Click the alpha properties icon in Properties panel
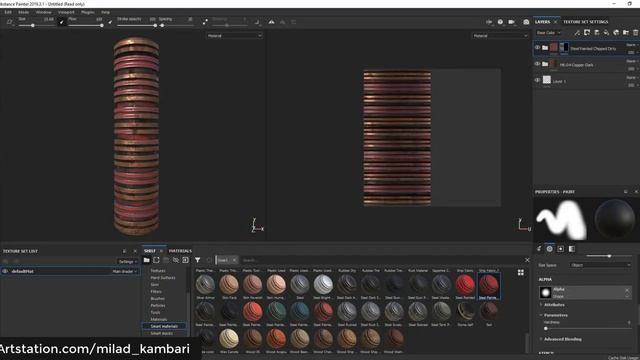The height and width of the screenshot is (360, 640). 549,249
